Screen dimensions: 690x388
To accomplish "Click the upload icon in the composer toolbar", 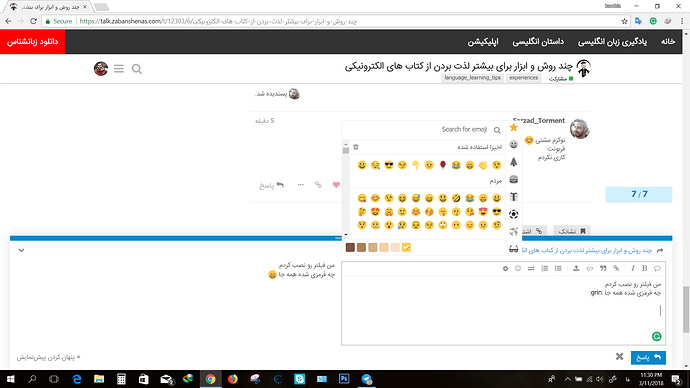I will 576,268.
